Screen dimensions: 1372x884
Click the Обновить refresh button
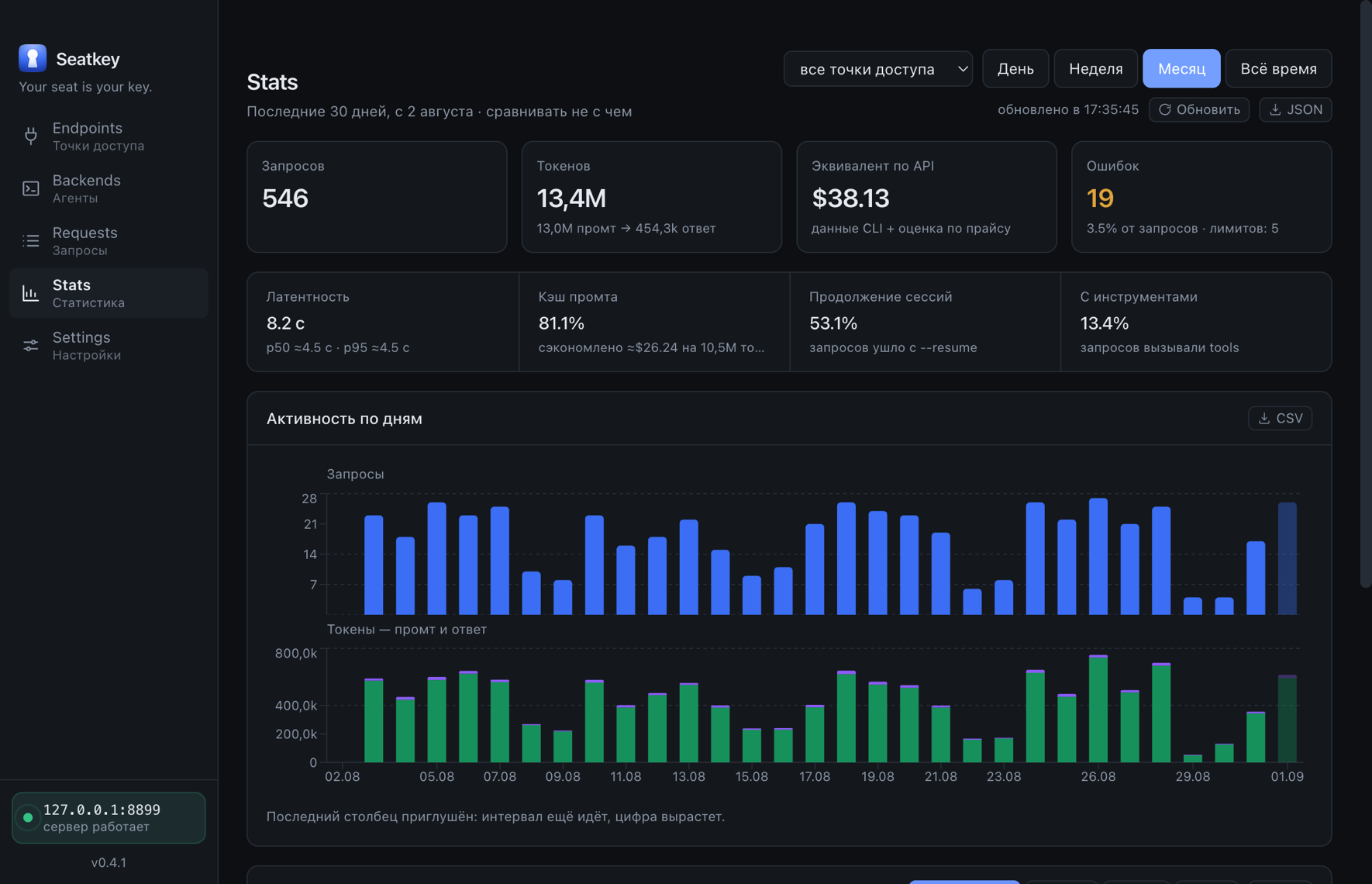(1198, 110)
